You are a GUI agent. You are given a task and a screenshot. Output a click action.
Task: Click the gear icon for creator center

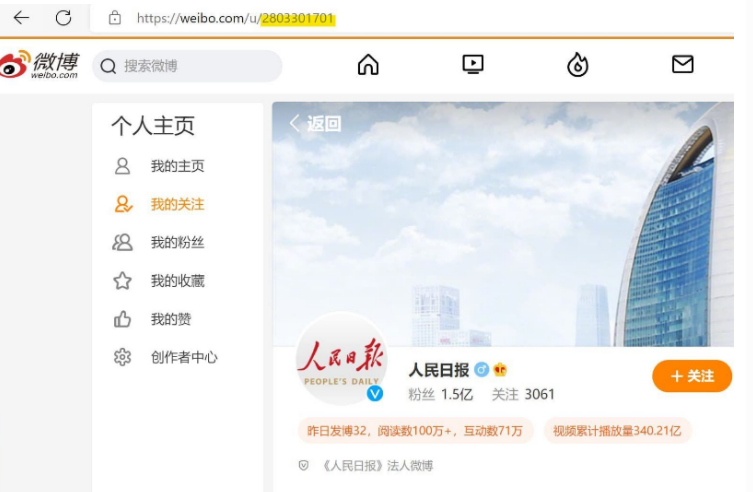click(x=122, y=357)
